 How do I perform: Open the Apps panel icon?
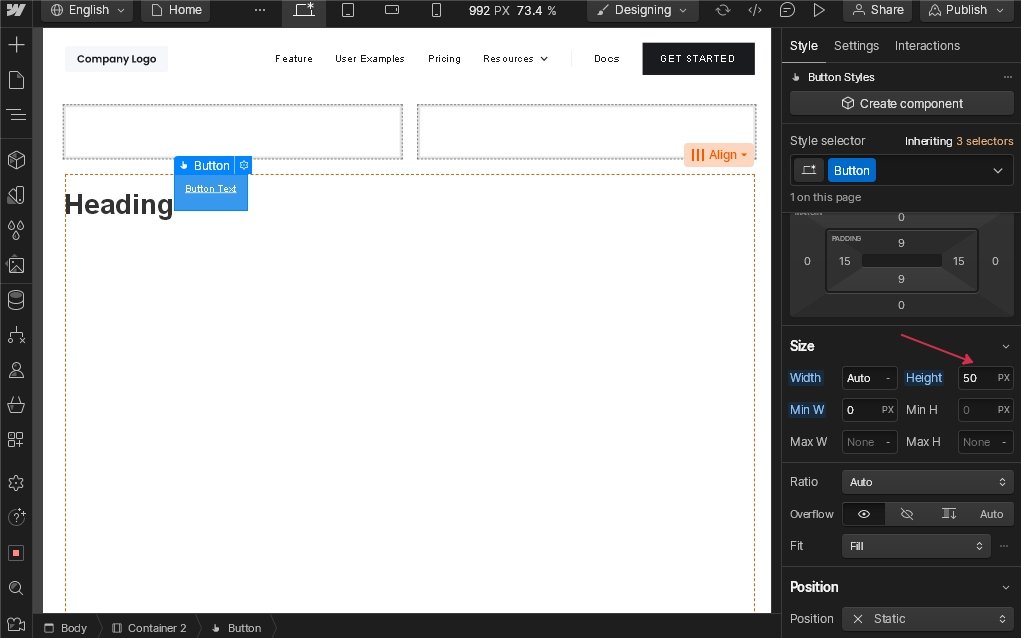pos(16,439)
